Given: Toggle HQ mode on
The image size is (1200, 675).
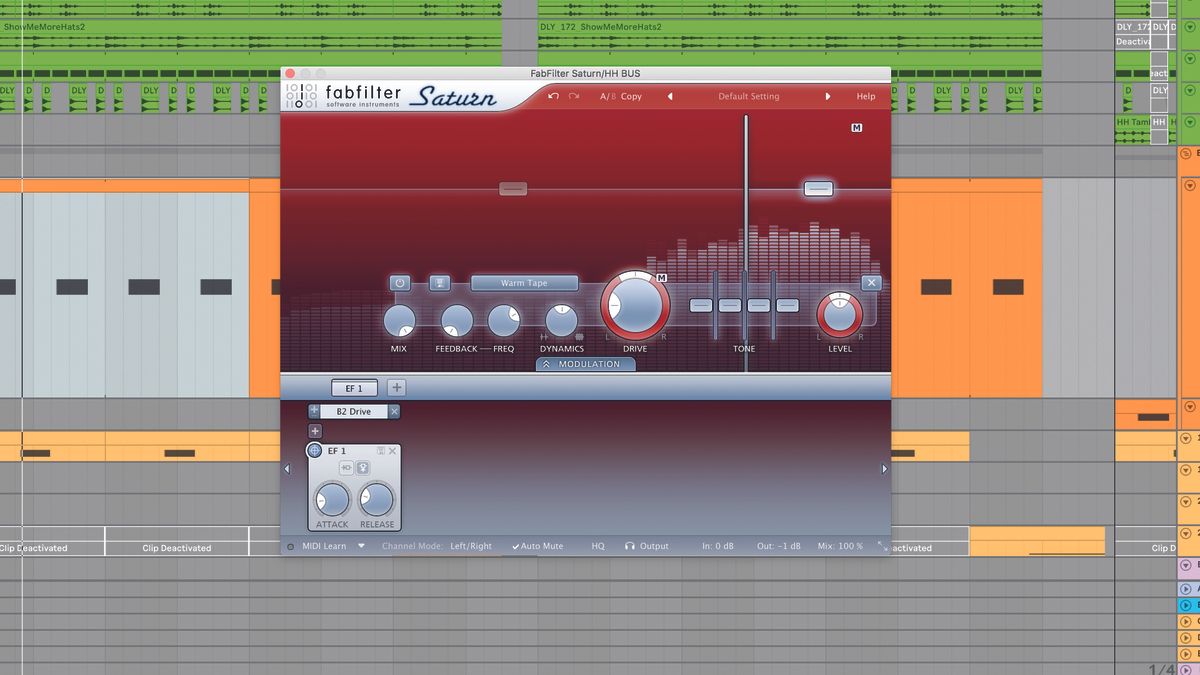Looking at the screenshot, I should point(598,547).
